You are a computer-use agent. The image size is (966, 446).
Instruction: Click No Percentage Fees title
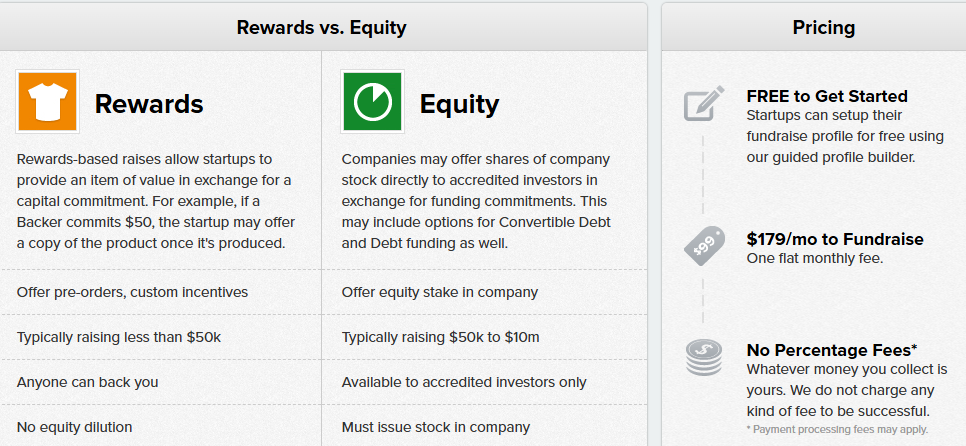(832, 350)
